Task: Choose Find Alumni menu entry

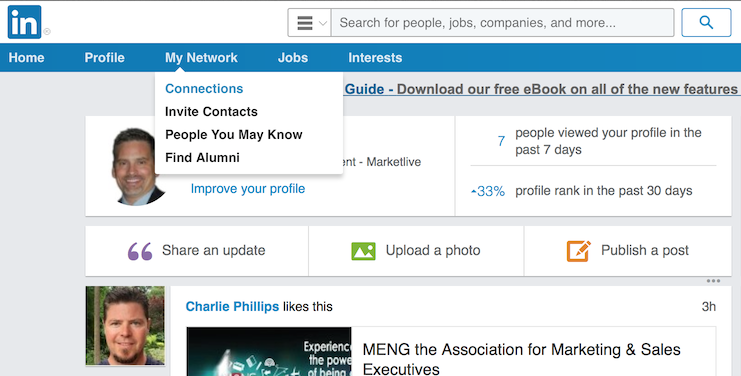Action: coord(202,157)
